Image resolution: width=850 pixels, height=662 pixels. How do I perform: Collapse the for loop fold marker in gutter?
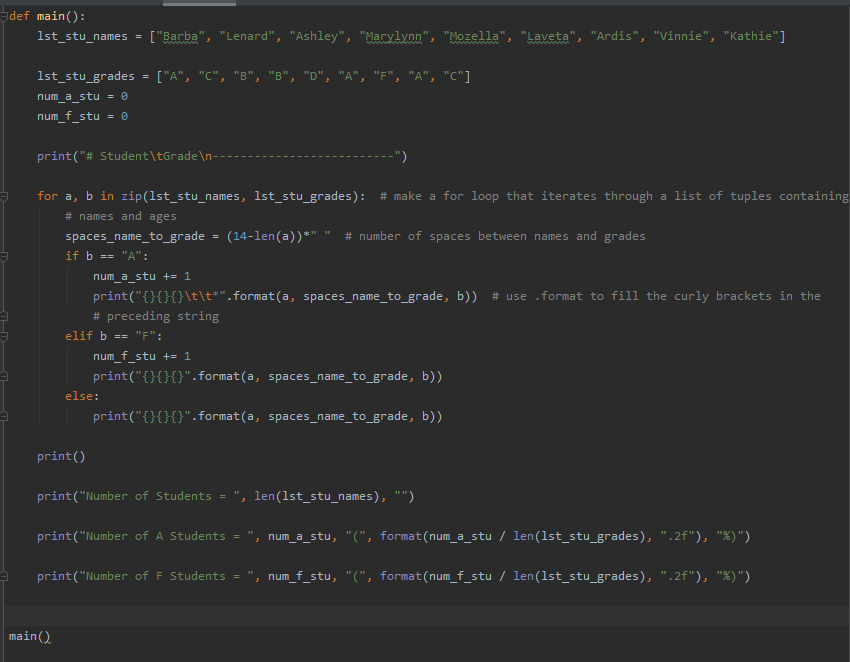[4, 196]
